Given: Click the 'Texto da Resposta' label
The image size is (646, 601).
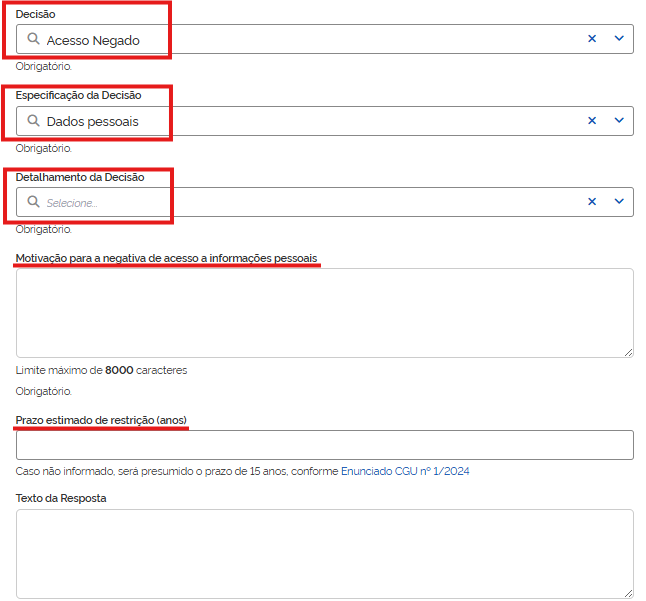Looking at the screenshot, I should pyautogui.click(x=61, y=497).
